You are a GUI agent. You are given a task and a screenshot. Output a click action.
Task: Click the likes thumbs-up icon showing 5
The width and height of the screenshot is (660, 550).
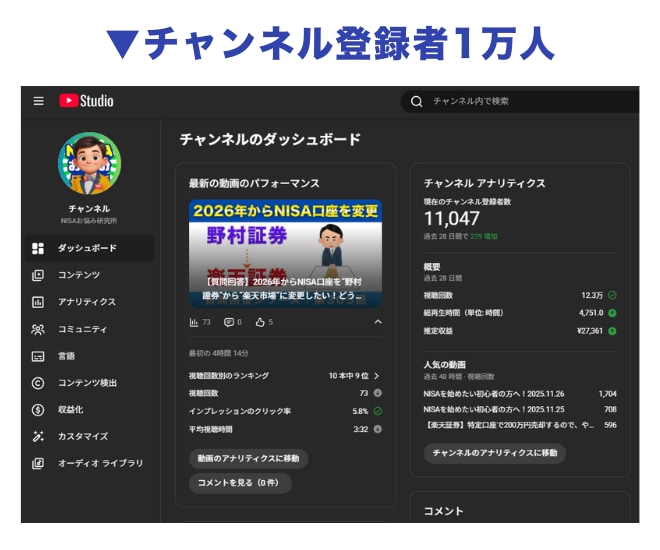click(260, 322)
